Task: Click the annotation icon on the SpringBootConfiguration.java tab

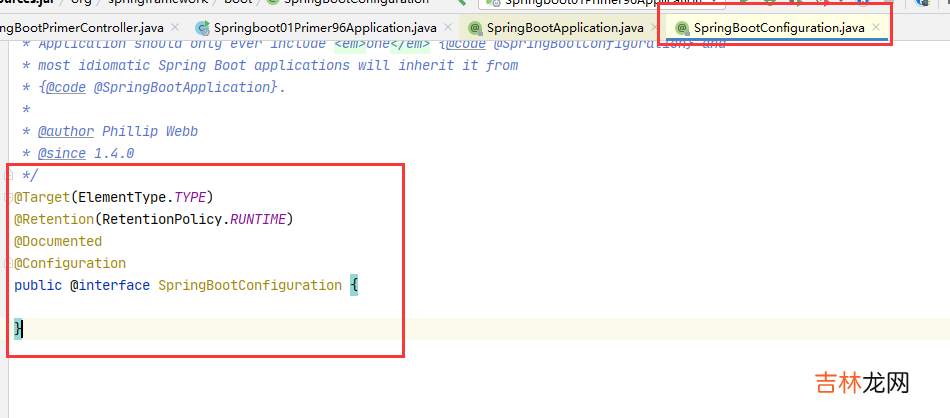Action: coord(682,28)
